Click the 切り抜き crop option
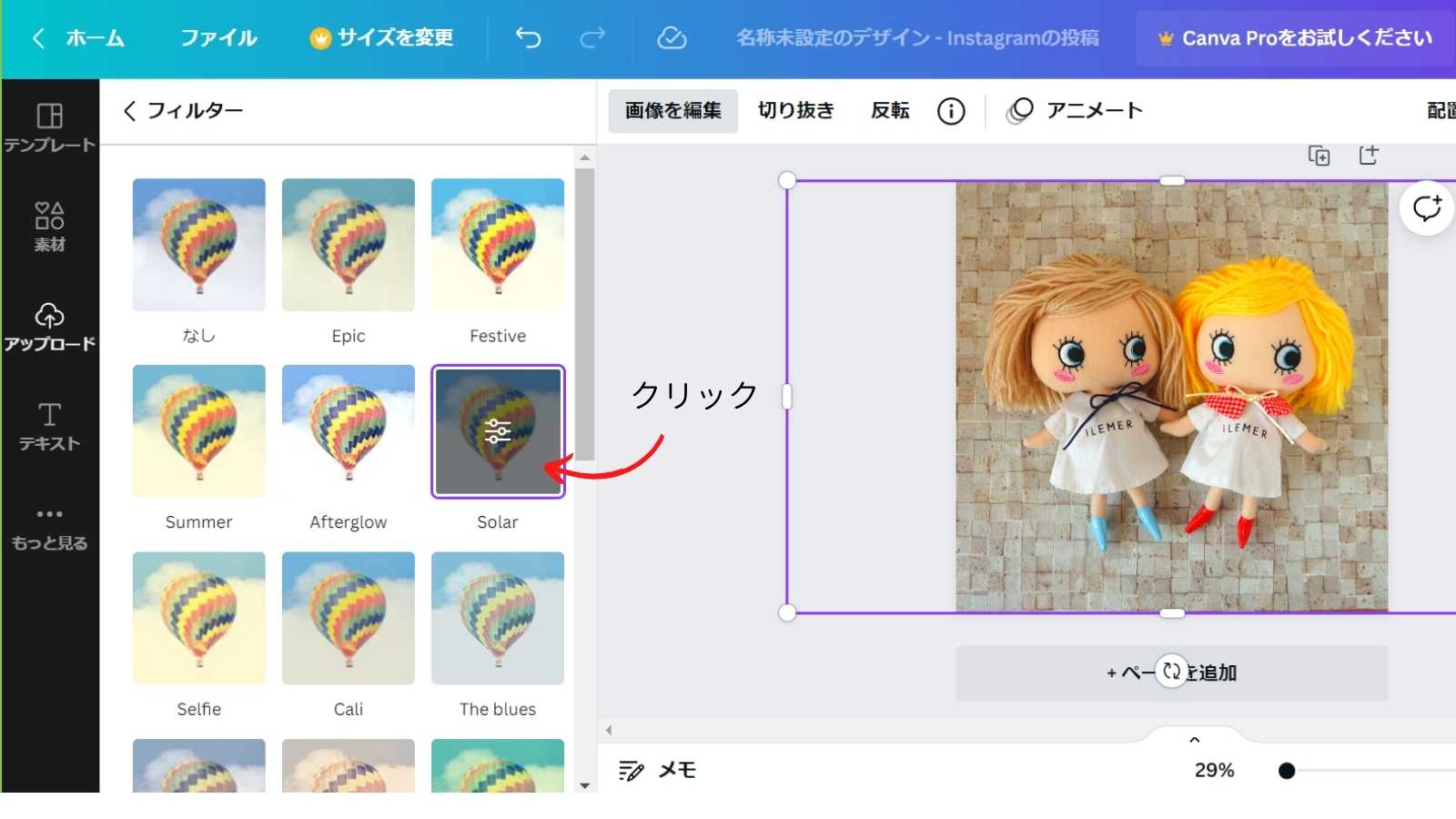 796,111
